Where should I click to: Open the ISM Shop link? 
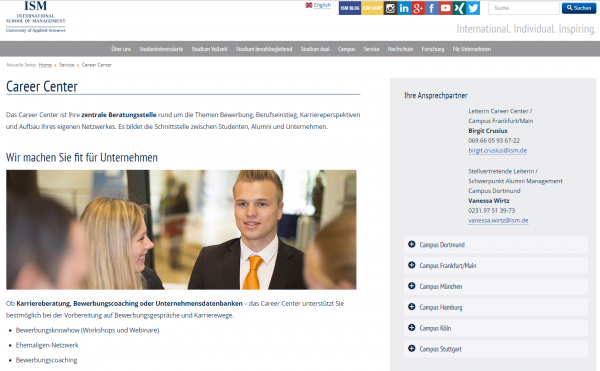pyautogui.click(x=372, y=8)
